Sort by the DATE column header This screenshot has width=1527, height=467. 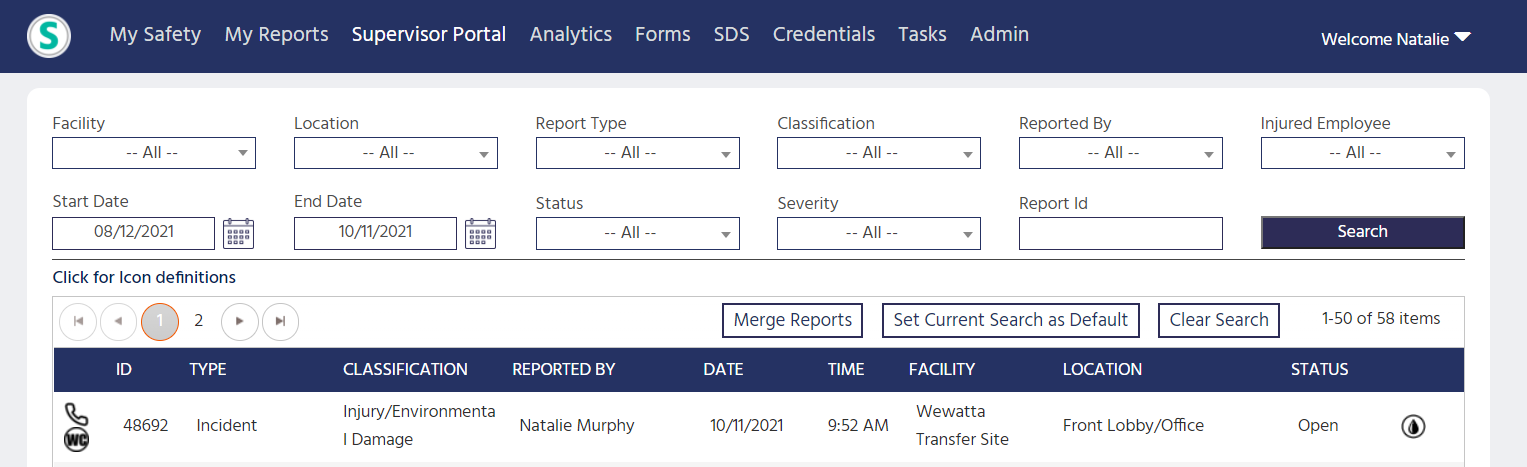(723, 369)
